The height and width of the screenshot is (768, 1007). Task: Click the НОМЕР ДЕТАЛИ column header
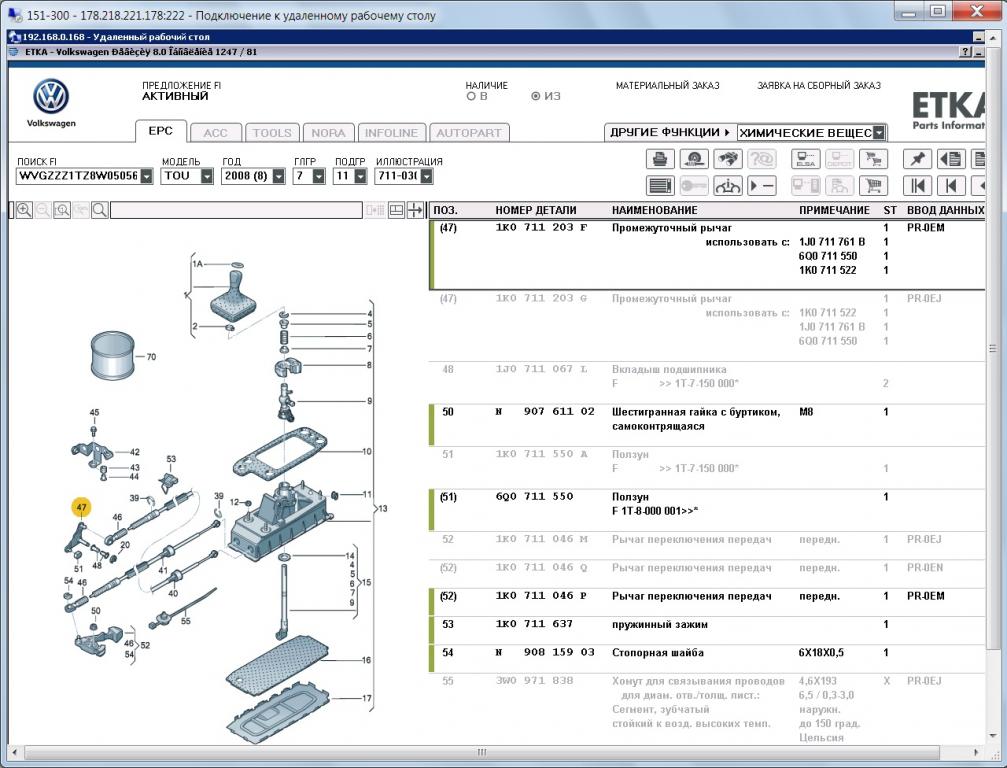[536, 210]
